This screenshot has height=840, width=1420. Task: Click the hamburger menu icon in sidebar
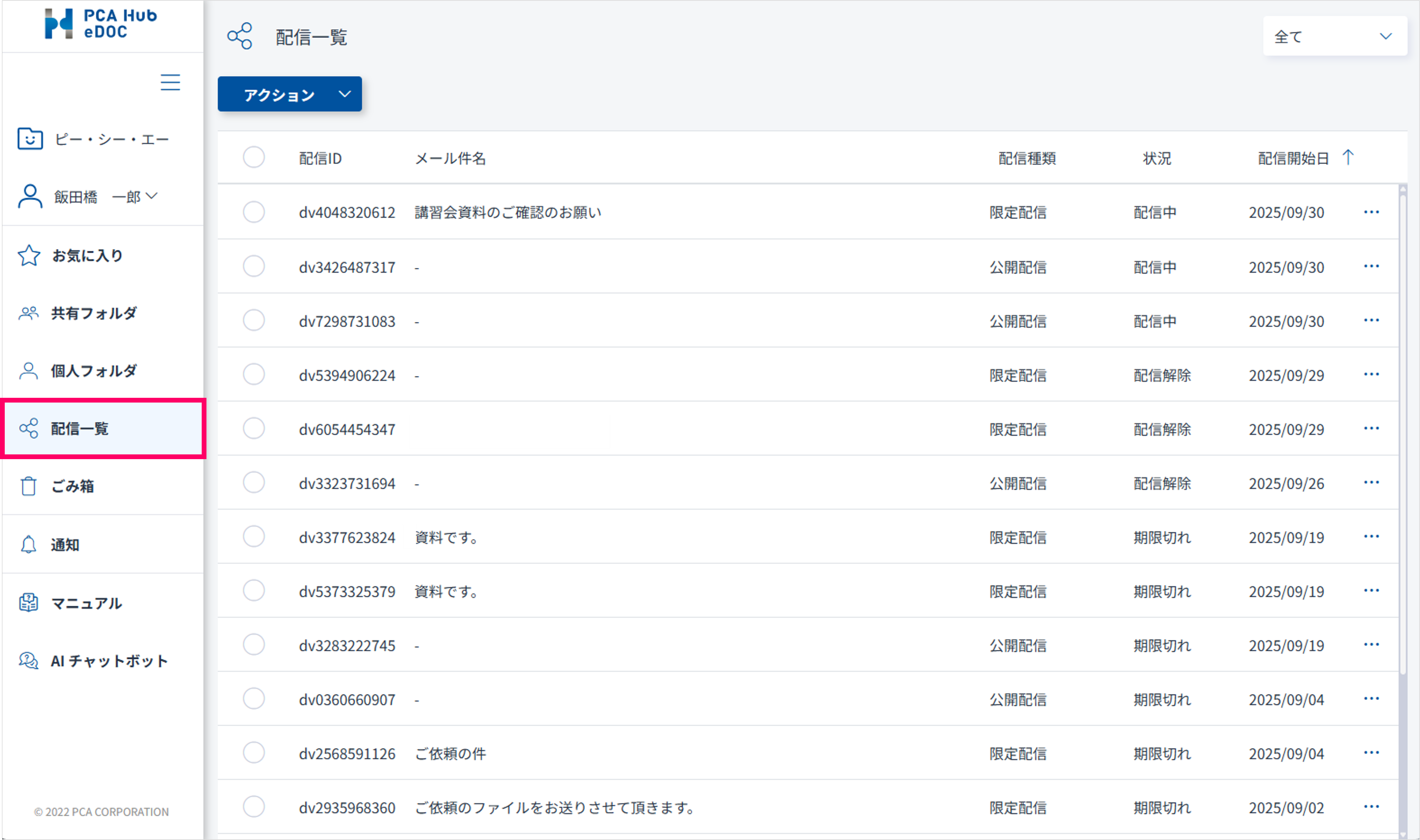pyautogui.click(x=170, y=82)
